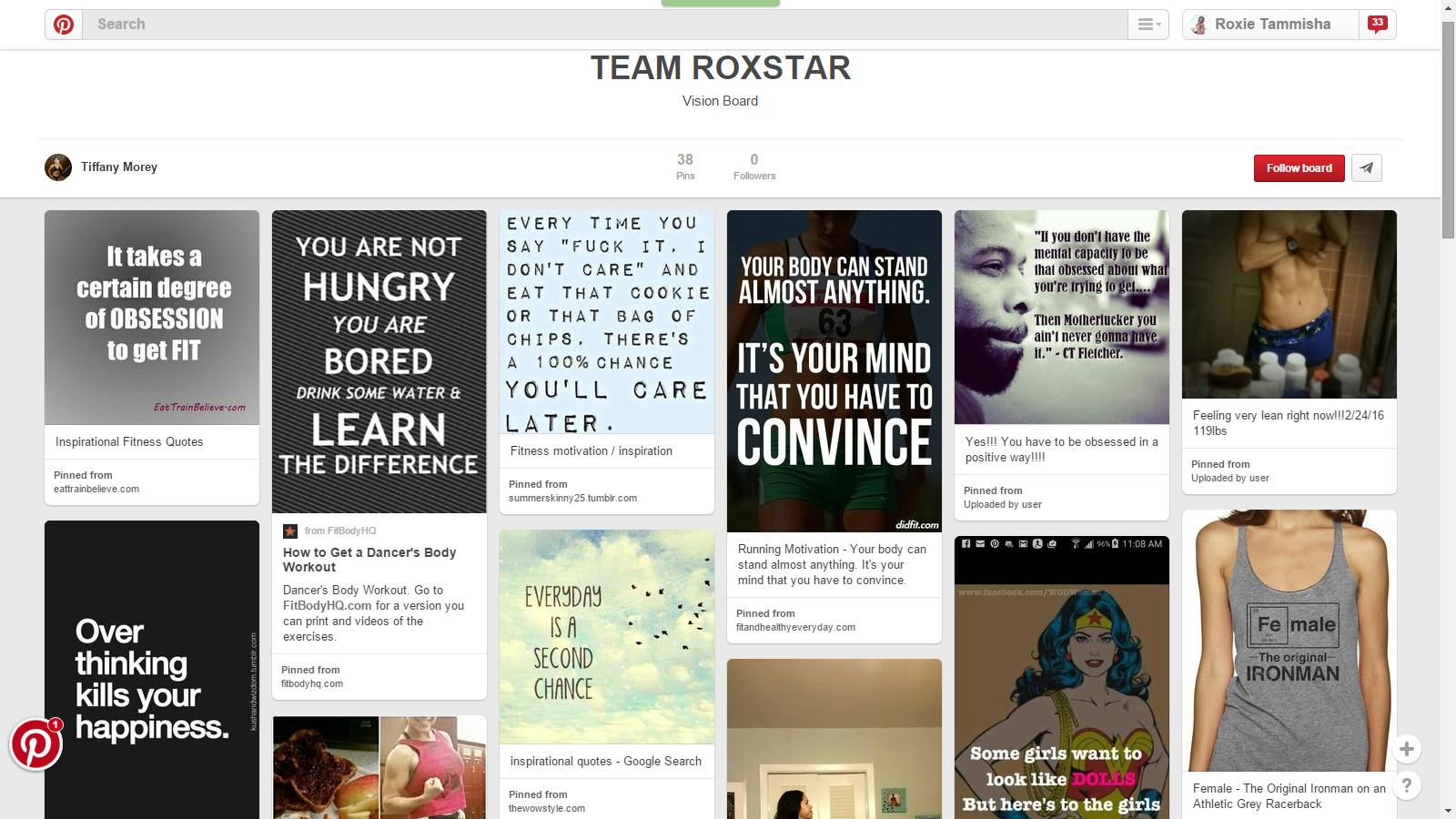Open the 'Your body can stand almost anything' pin

(834, 371)
